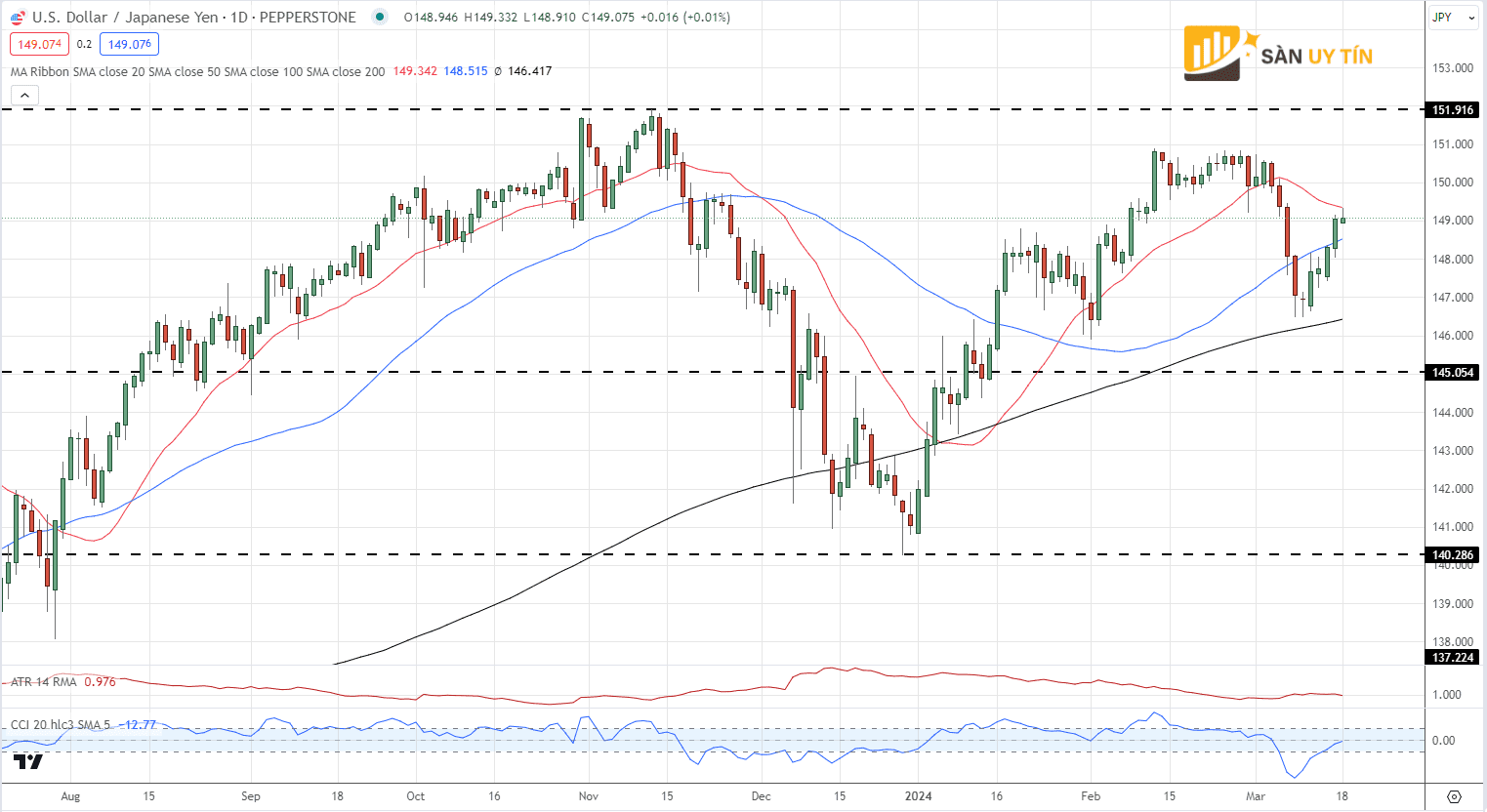
Task: Click the blue buy price 149.076 button
Action: (x=130, y=44)
